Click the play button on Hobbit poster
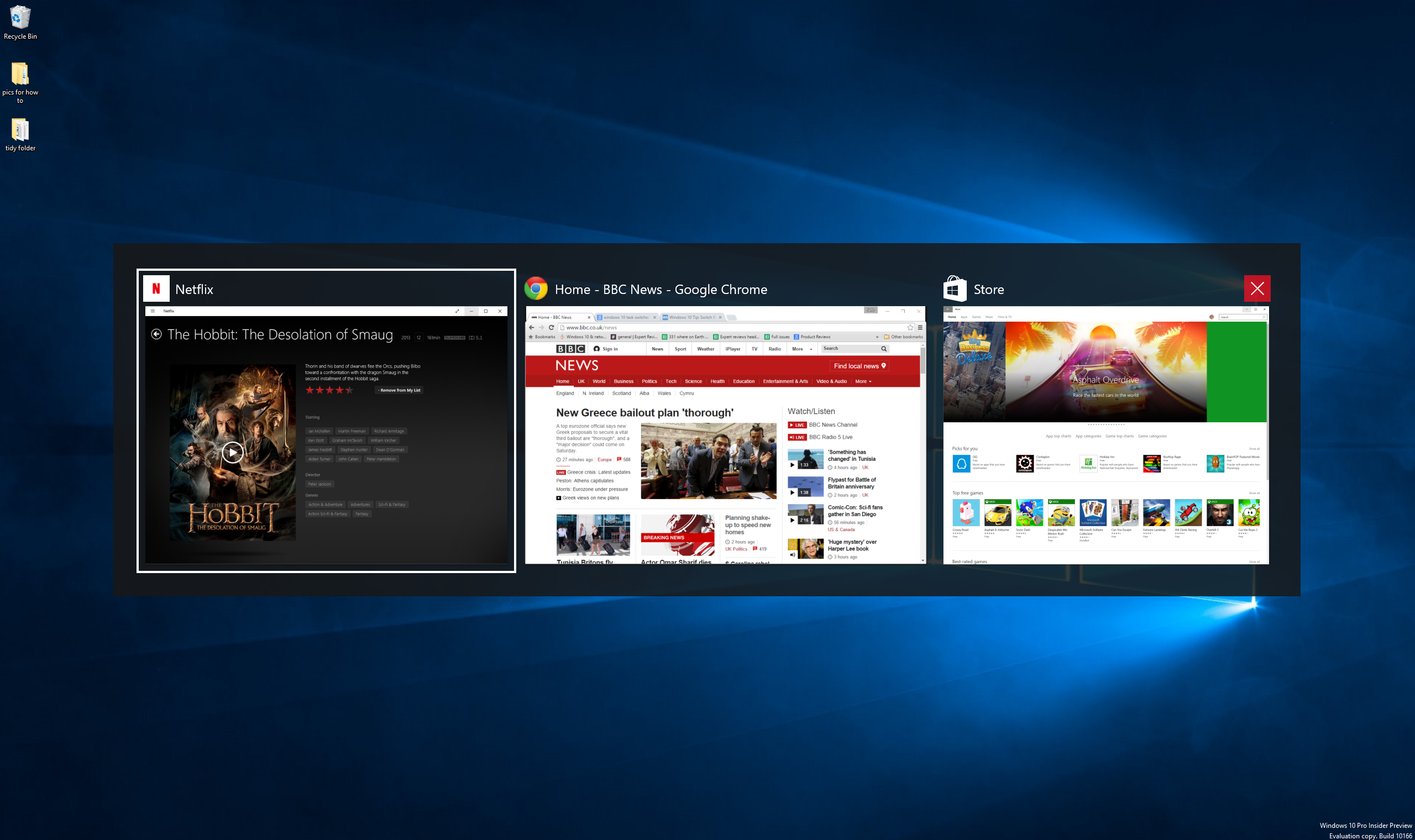1415x840 pixels. (x=233, y=452)
